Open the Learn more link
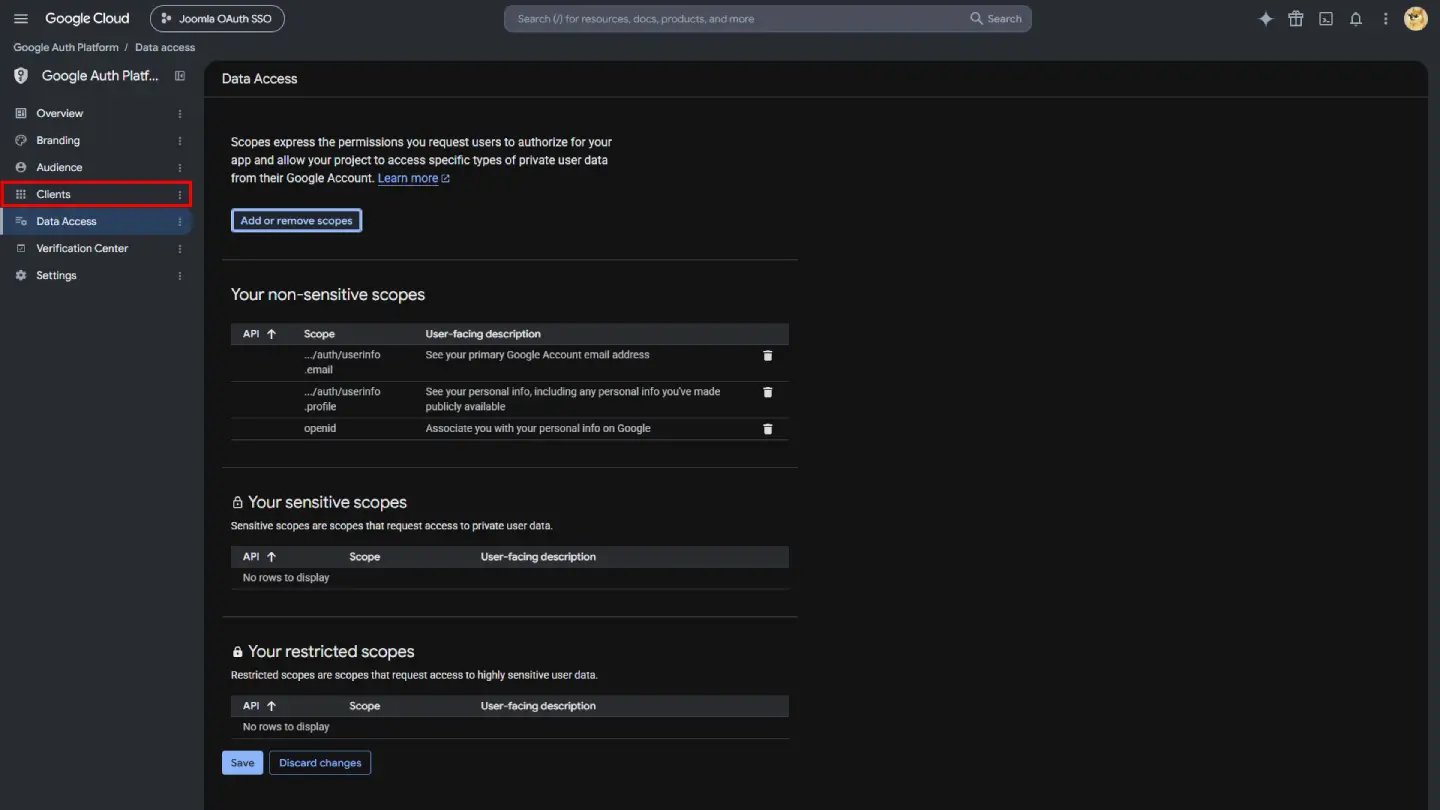Viewport: 1440px width, 810px height. [413, 179]
